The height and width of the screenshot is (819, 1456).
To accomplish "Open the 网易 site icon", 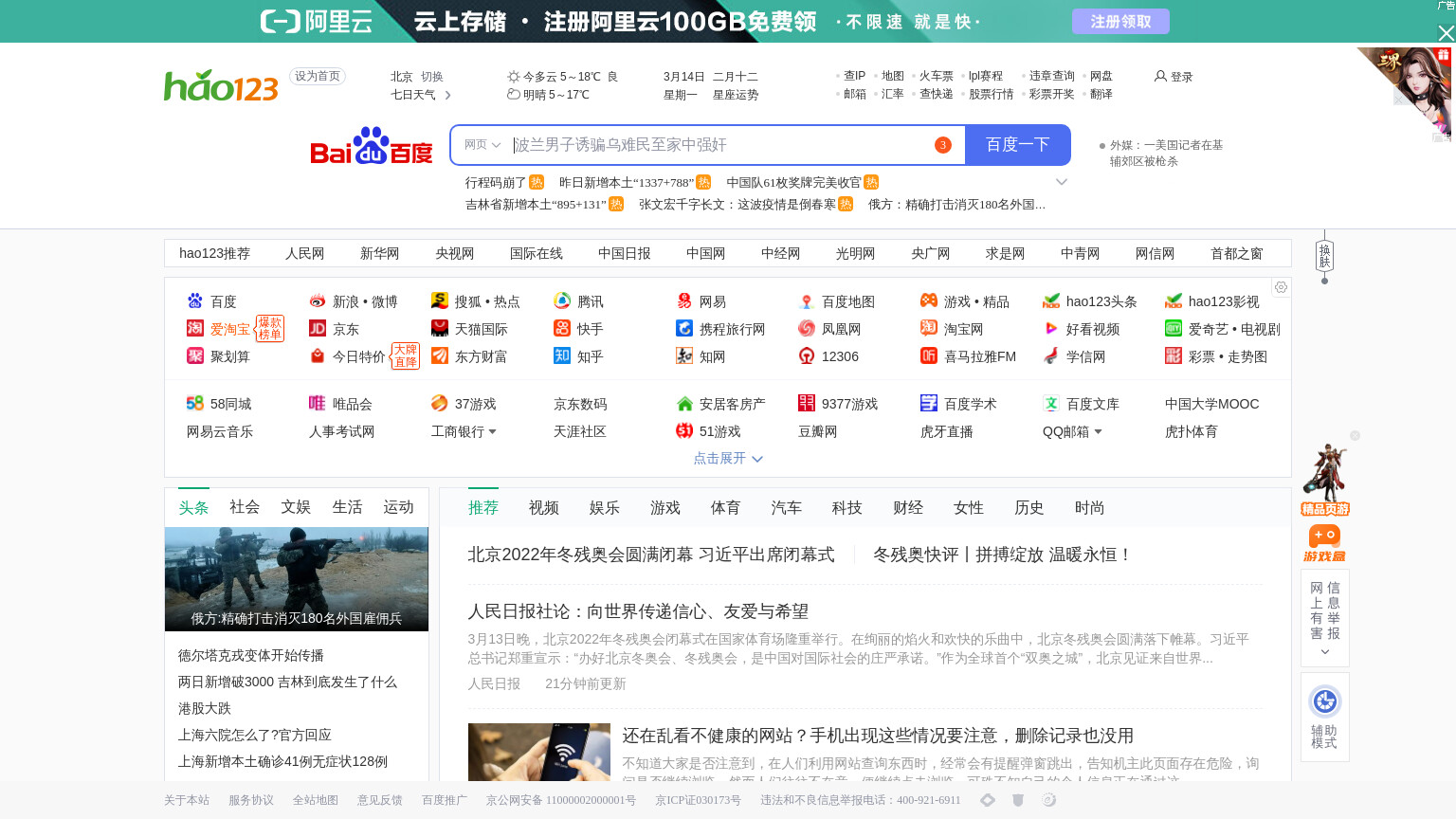I will click(683, 300).
